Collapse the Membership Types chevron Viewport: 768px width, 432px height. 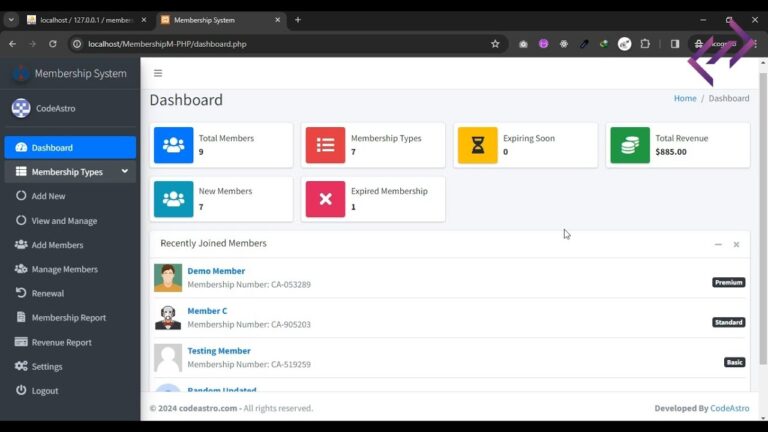click(x=125, y=171)
